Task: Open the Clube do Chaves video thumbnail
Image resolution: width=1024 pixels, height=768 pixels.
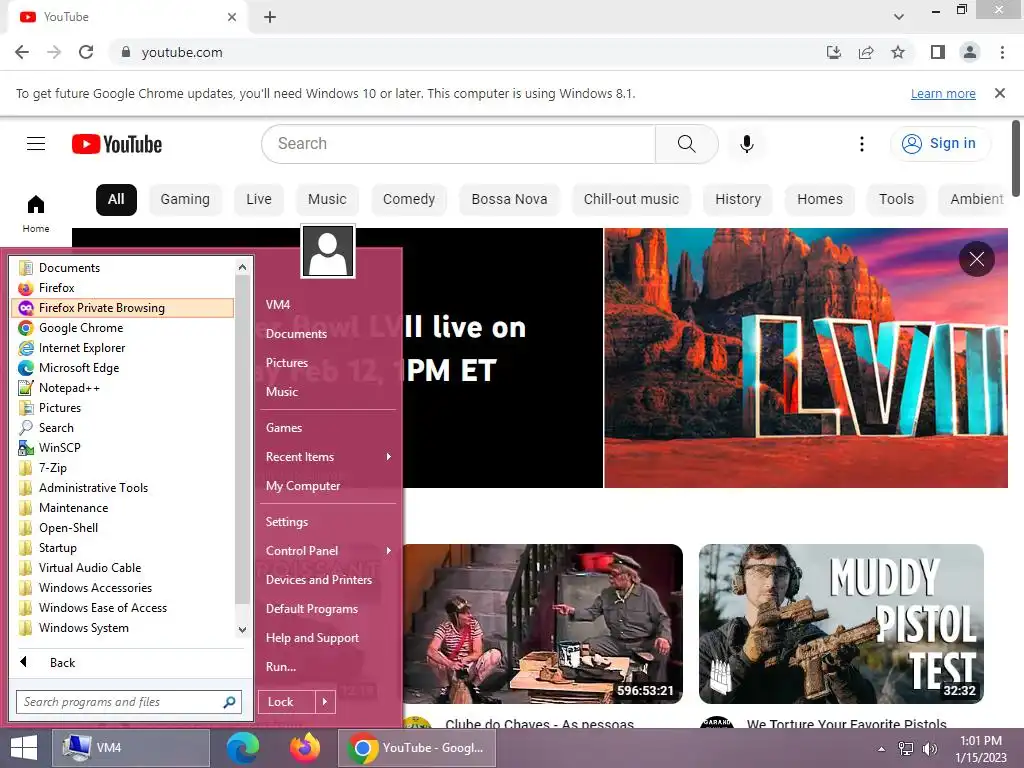Action: [x=543, y=624]
